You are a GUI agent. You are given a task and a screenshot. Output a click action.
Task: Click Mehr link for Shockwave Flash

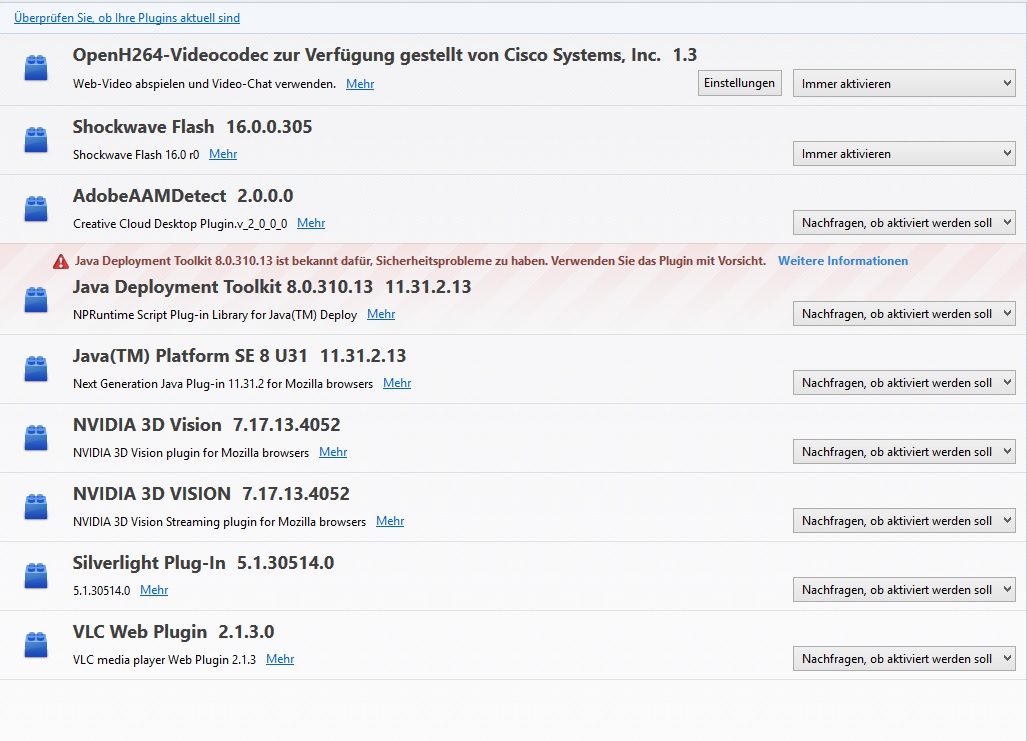[223, 154]
